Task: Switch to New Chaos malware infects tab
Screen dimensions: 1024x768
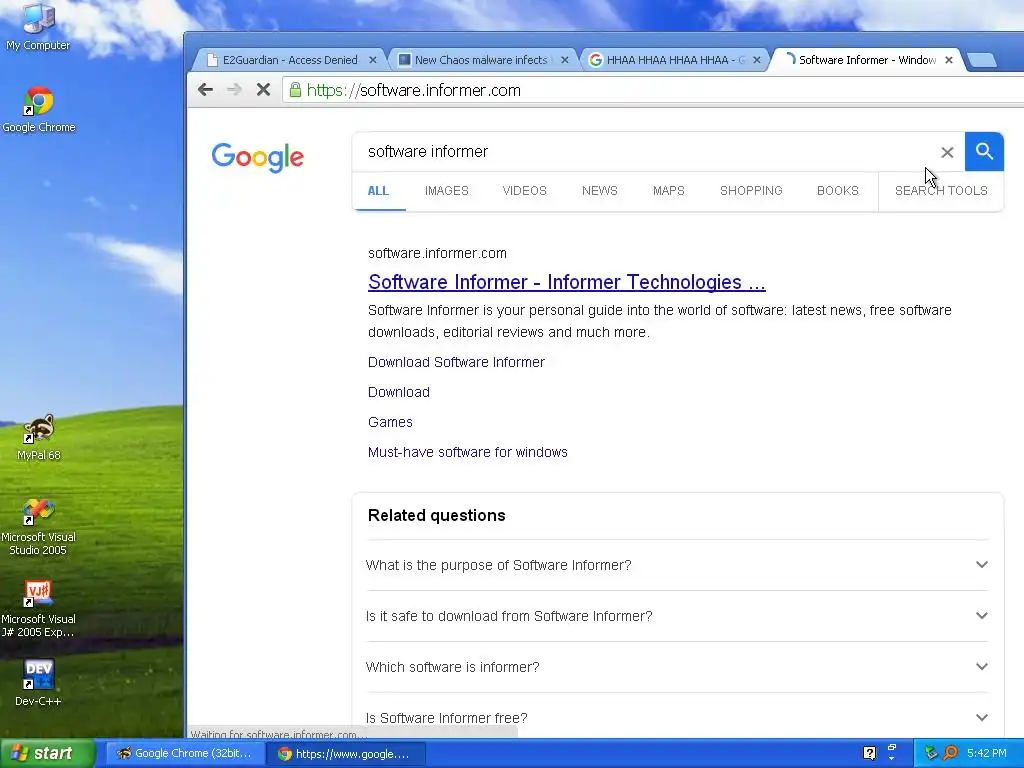Action: pos(481,60)
